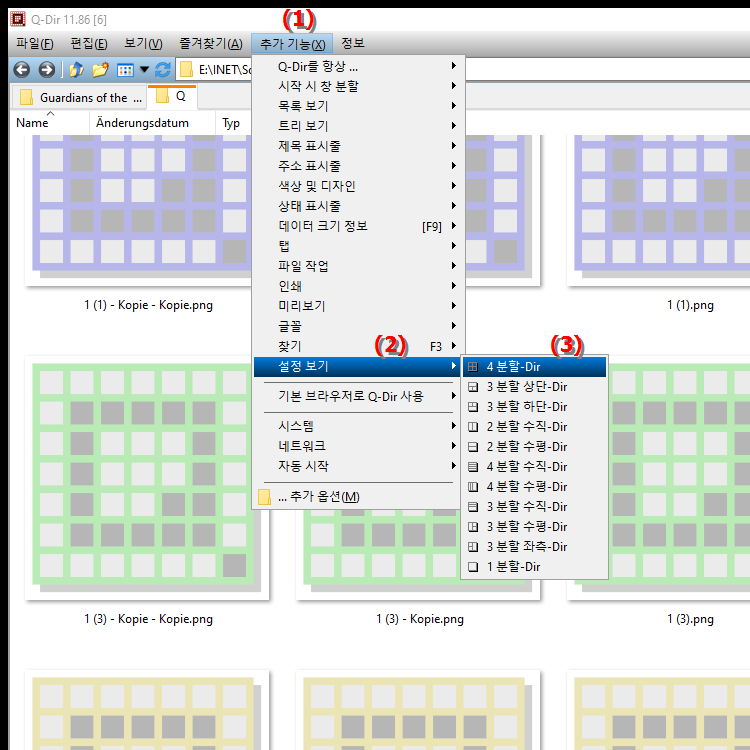Select 4 분할-Dir layout icon
This screenshot has height=750, width=750.
click(x=473, y=367)
